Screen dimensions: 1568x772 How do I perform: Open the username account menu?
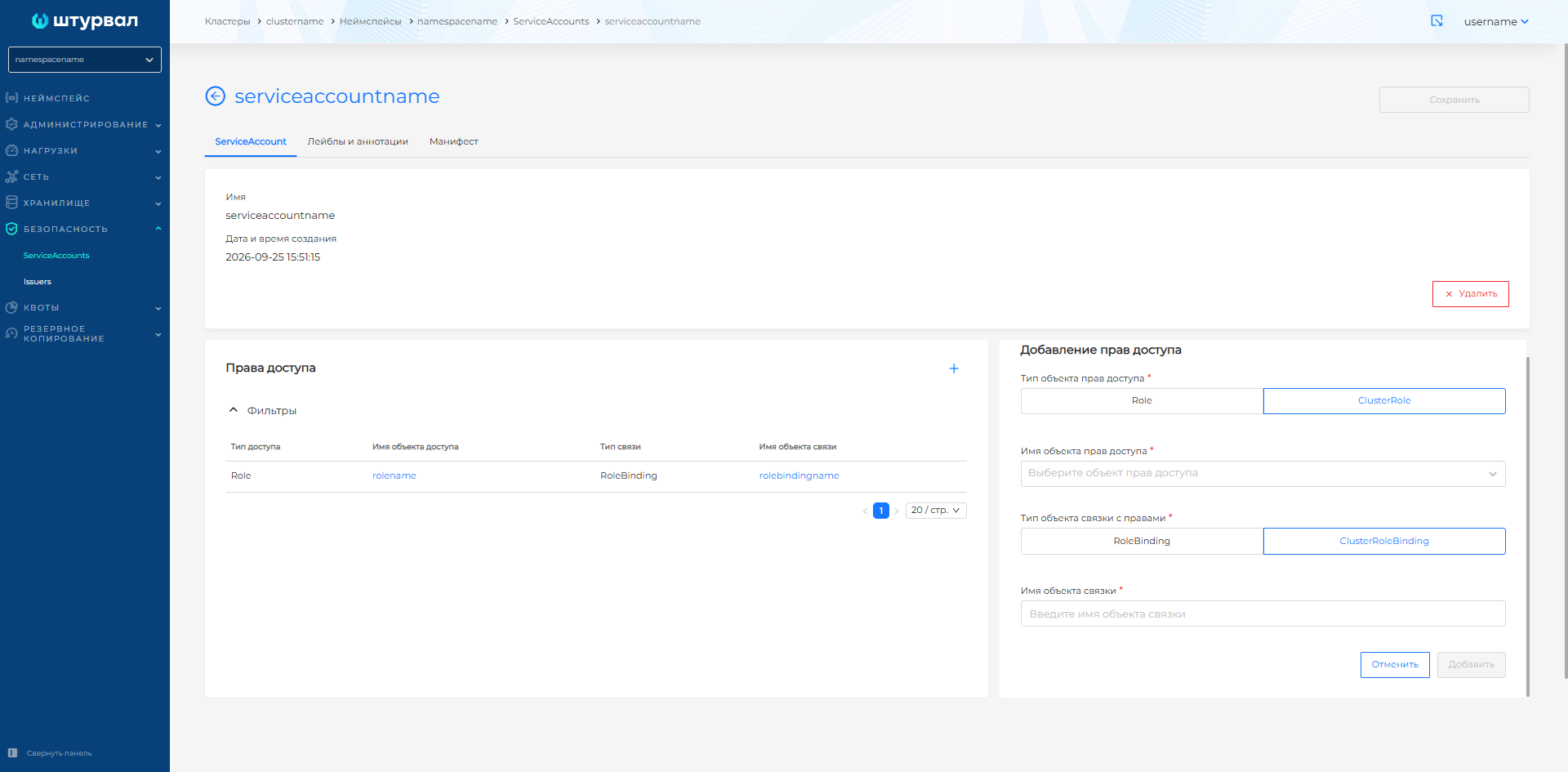[1496, 22]
